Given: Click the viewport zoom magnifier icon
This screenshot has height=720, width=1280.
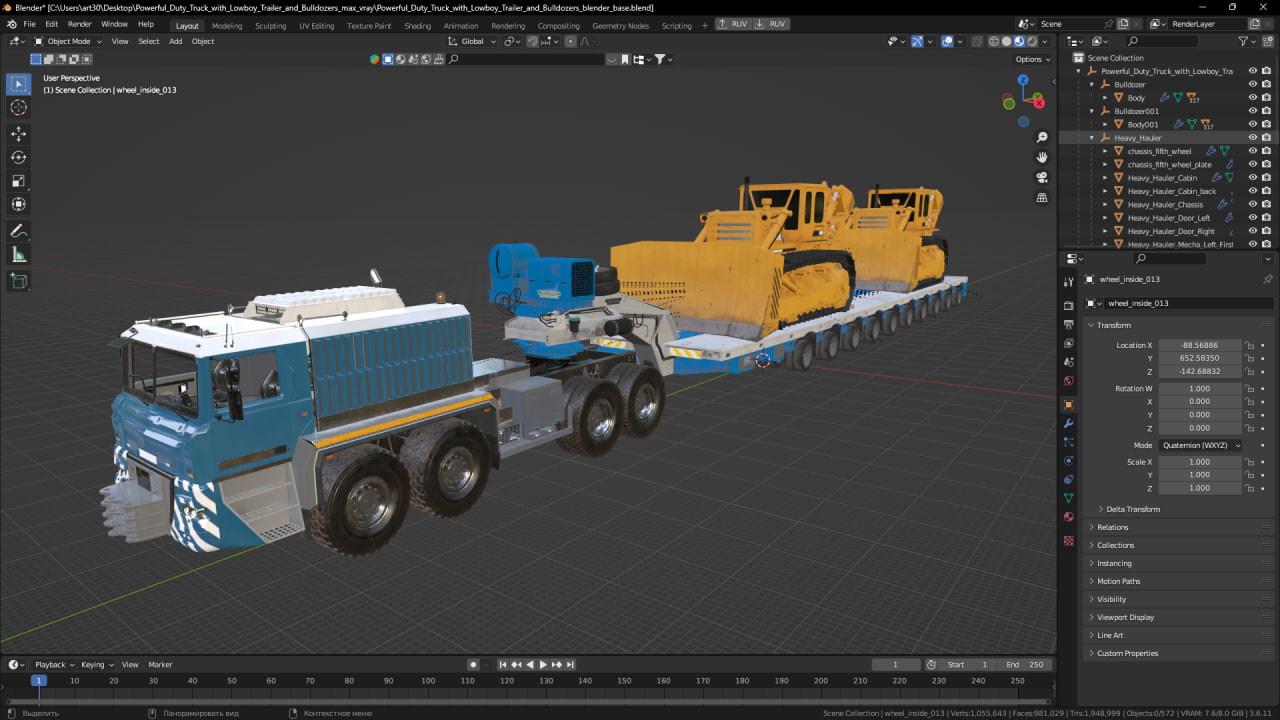Looking at the screenshot, I should [x=1042, y=137].
